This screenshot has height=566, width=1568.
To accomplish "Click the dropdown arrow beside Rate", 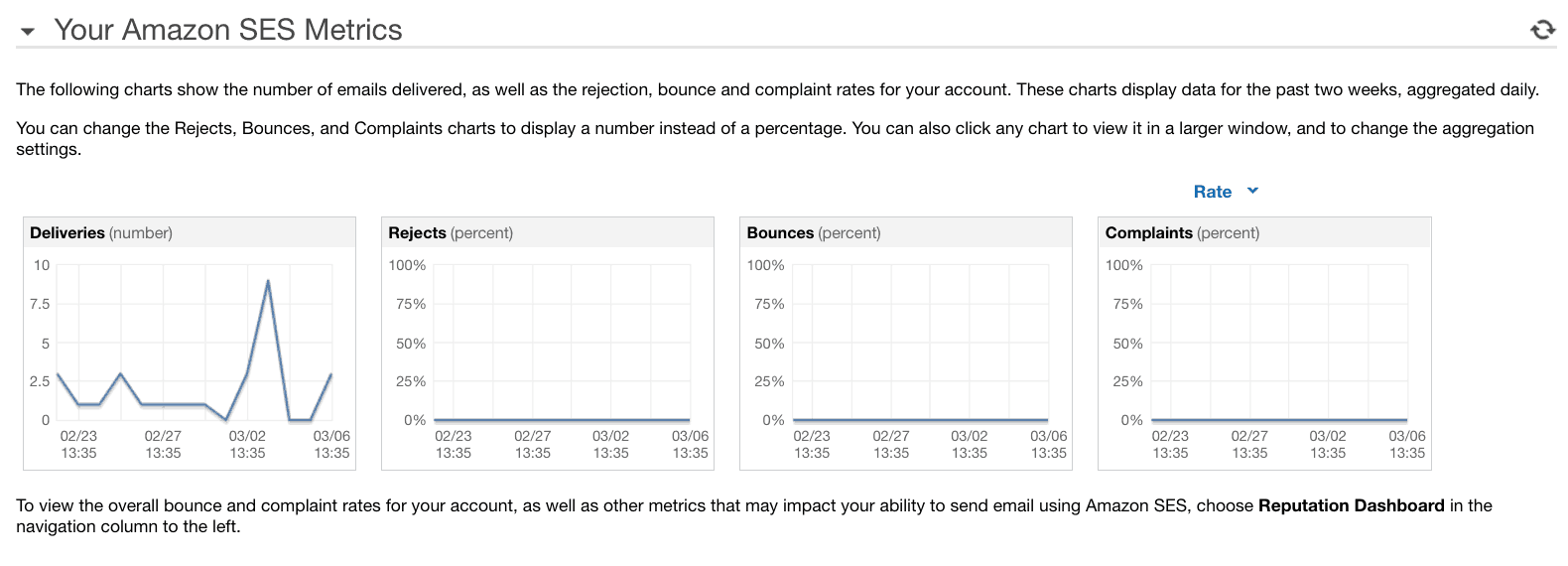I will coord(1252,191).
